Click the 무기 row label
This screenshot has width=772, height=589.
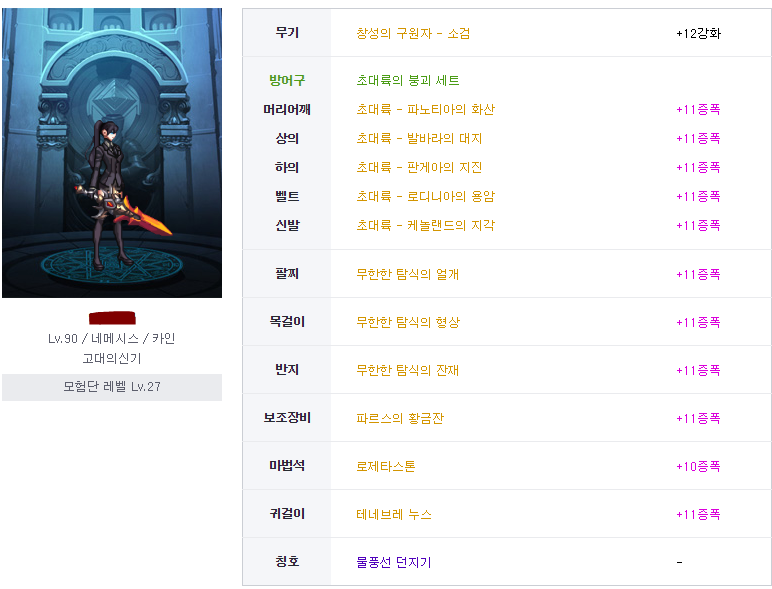(x=287, y=33)
